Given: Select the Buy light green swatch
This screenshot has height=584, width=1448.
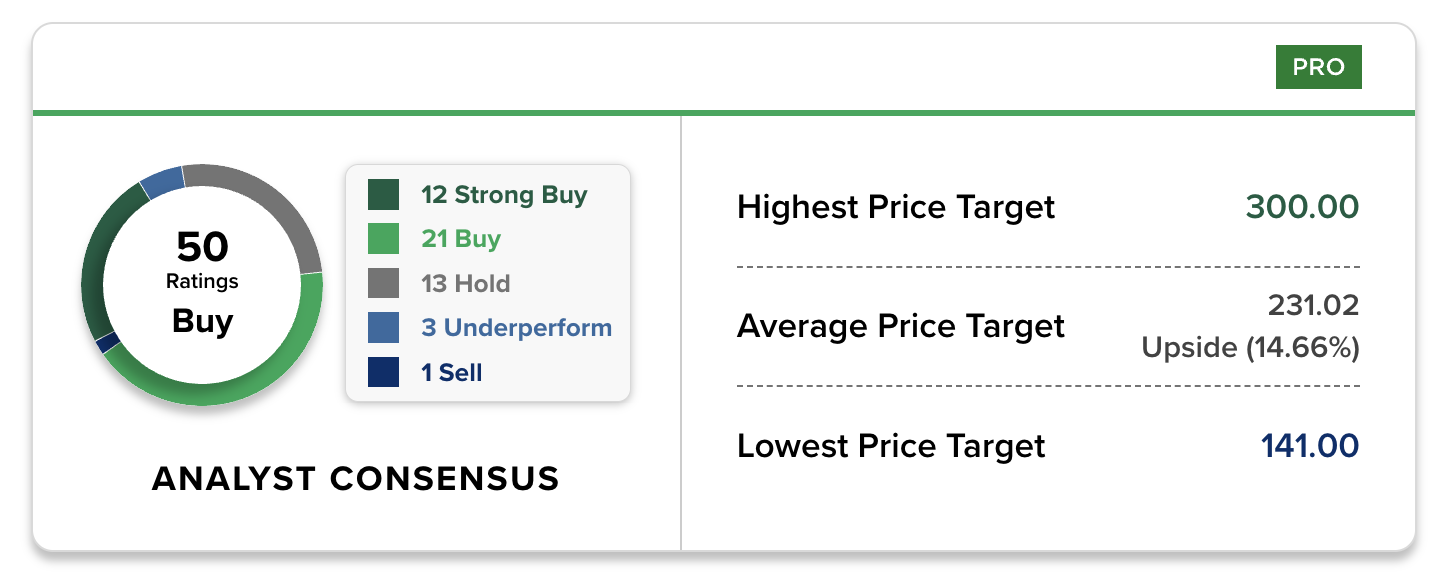Looking at the screenshot, I should pyautogui.click(x=383, y=240).
